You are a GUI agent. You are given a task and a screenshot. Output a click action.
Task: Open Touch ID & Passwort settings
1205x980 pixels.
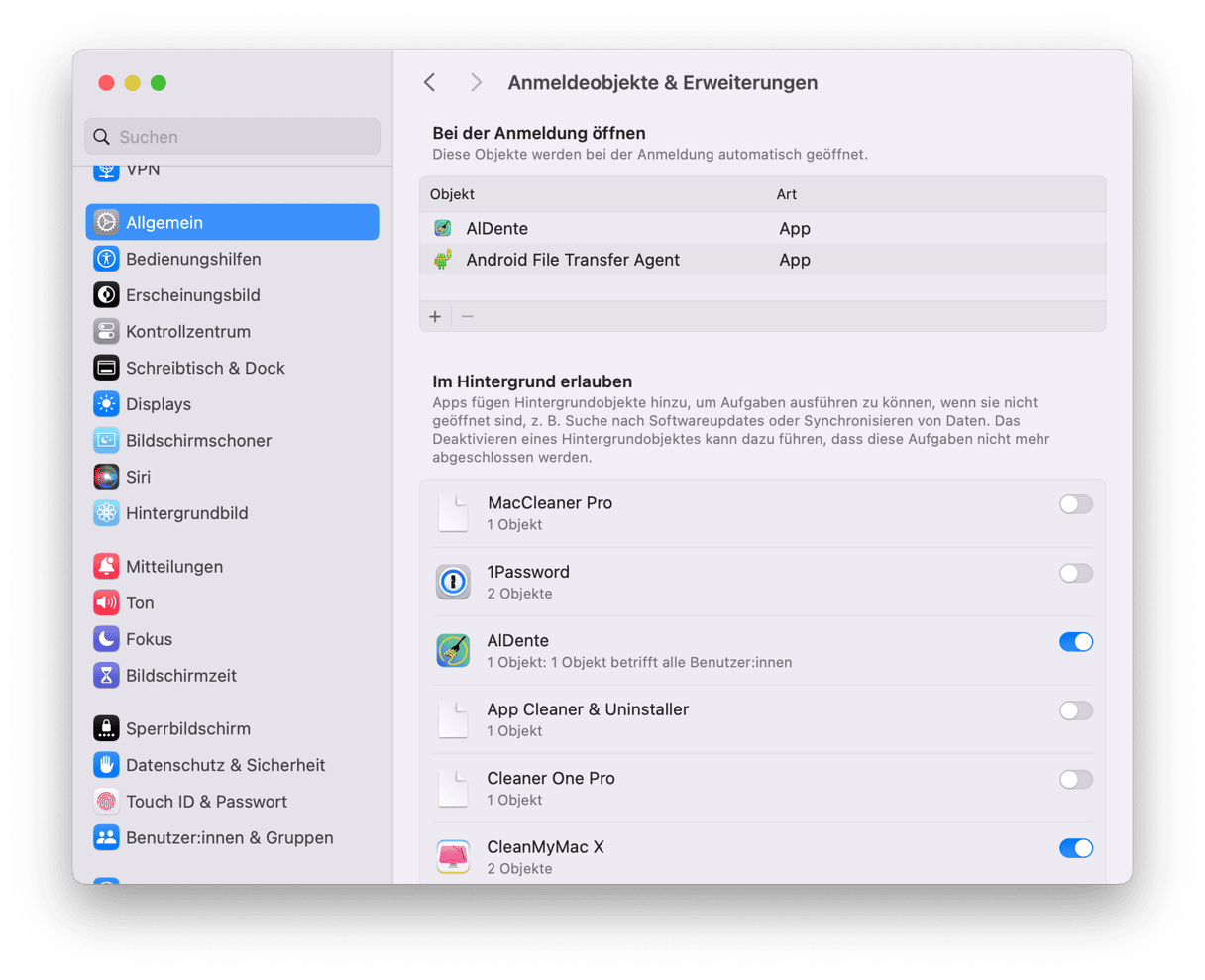tap(205, 802)
